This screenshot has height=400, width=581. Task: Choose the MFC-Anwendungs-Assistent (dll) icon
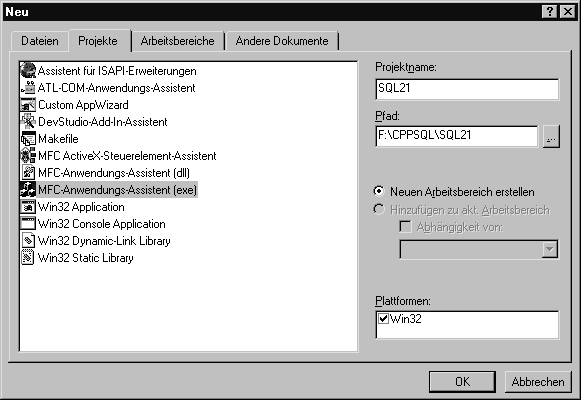28,173
